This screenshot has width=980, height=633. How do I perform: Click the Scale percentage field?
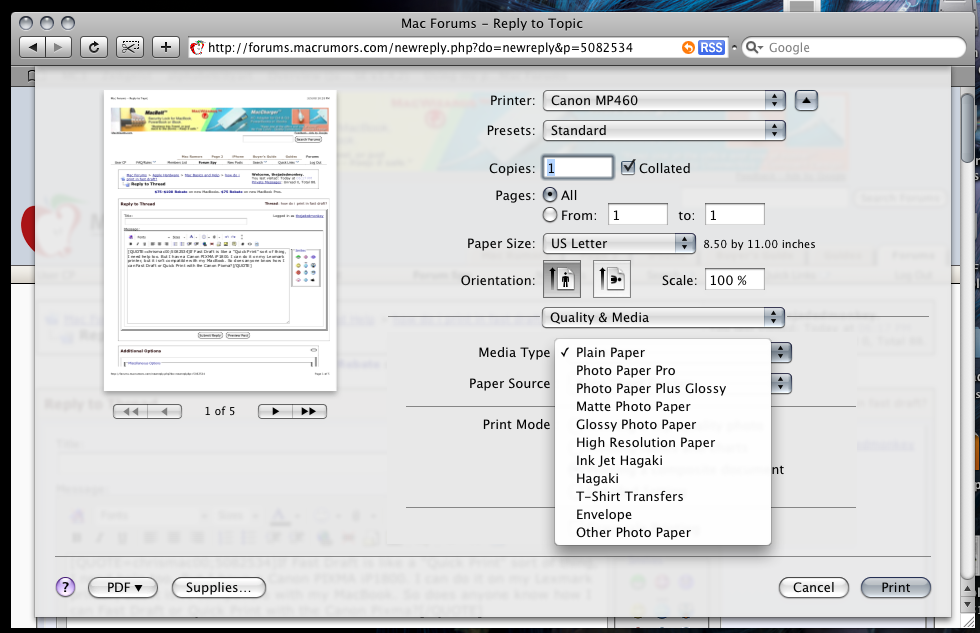pos(734,280)
